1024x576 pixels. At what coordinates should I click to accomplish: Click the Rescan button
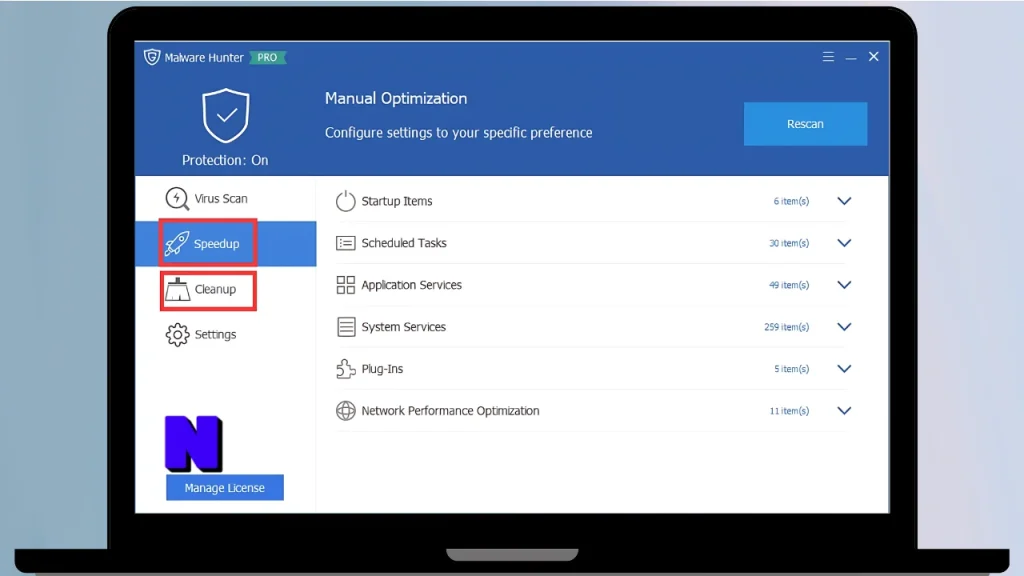point(805,123)
